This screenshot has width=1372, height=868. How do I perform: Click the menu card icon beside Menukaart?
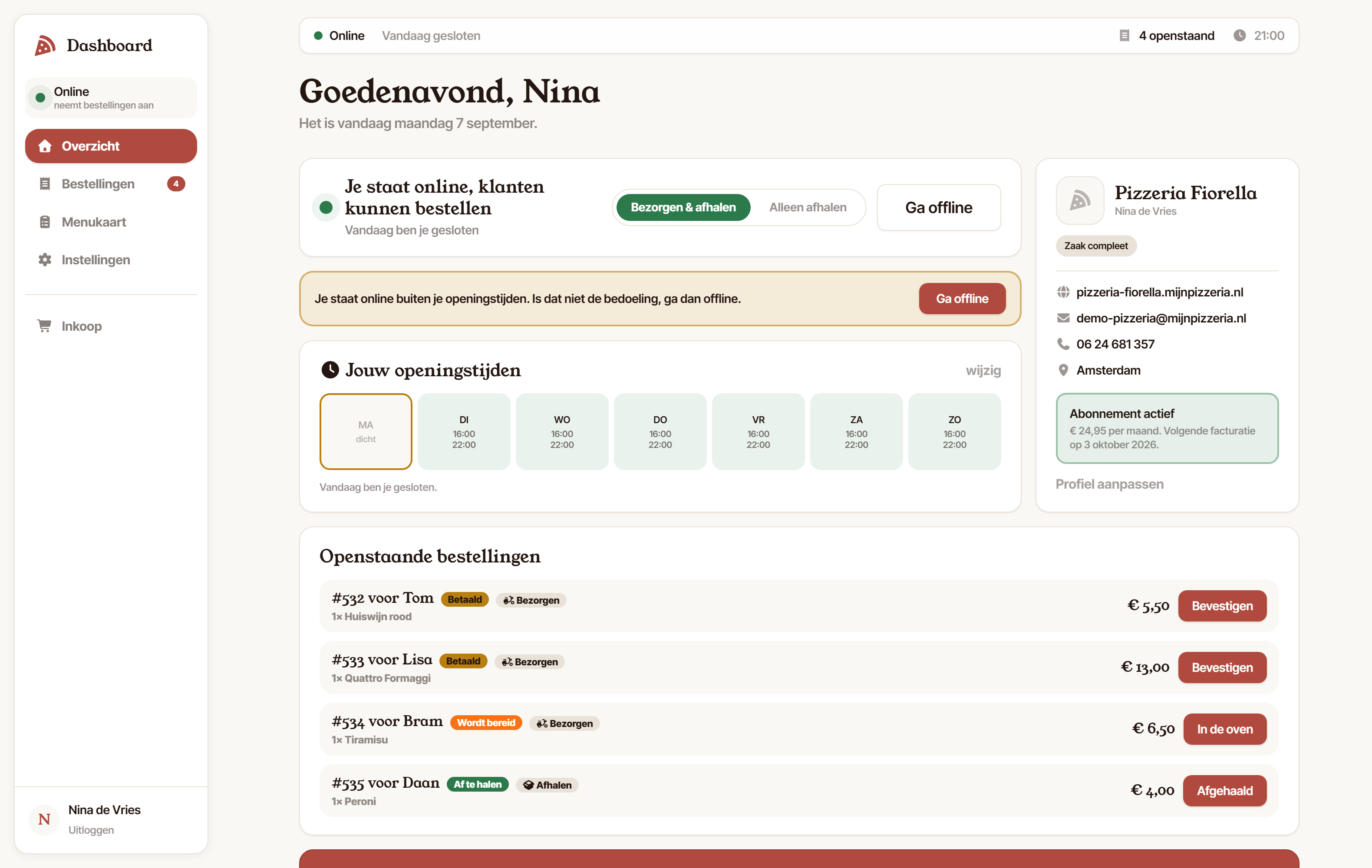(45, 222)
